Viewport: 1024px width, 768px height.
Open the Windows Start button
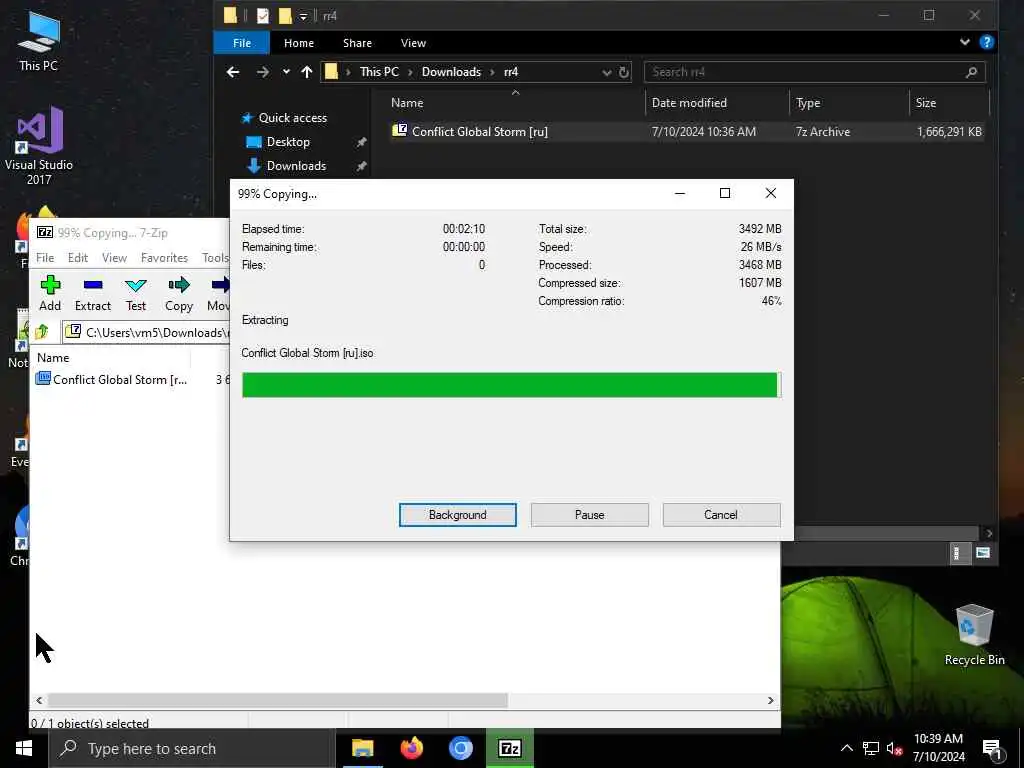click(x=24, y=748)
